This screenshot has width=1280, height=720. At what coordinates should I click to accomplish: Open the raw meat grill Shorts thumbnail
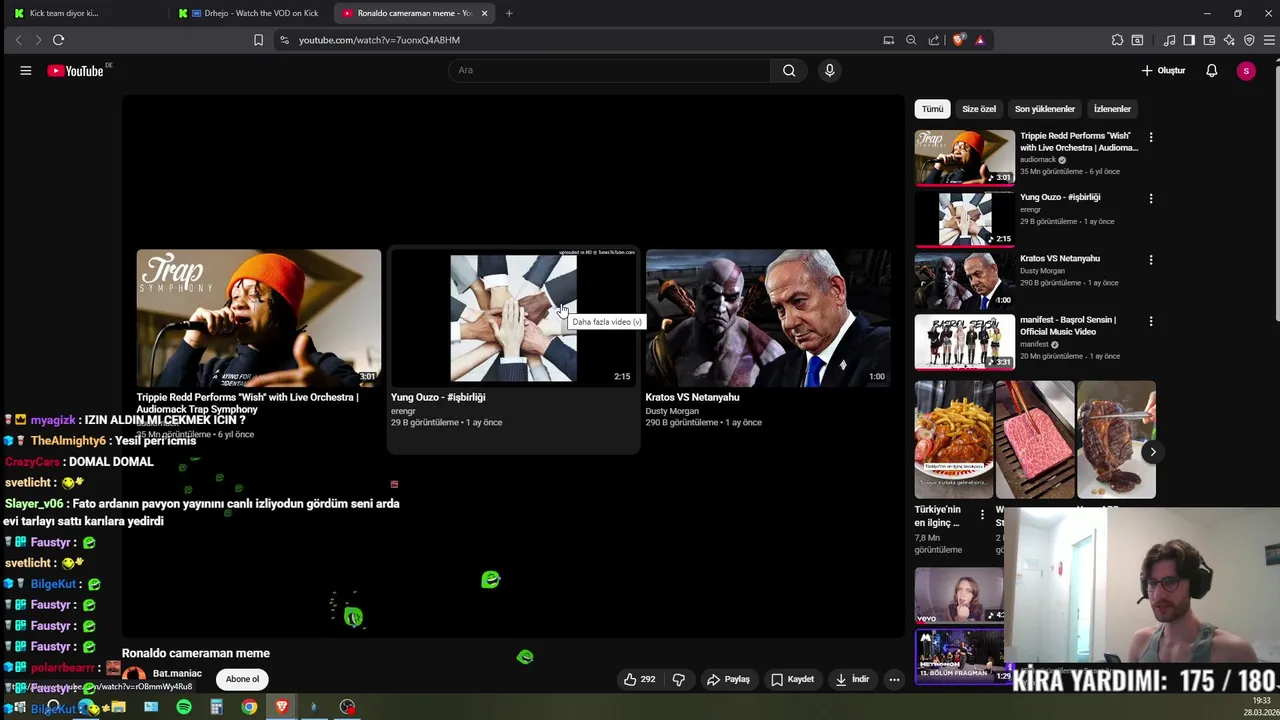[x=1035, y=439]
